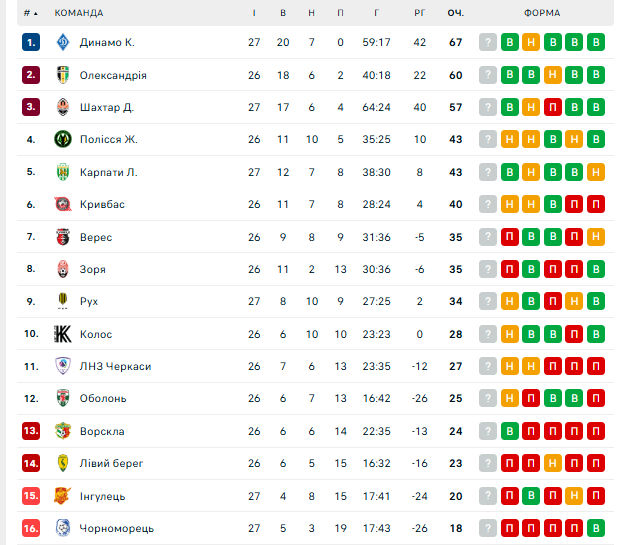Sort standings by the ОЧ. points column
617x545 pixels.
(456, 13)
